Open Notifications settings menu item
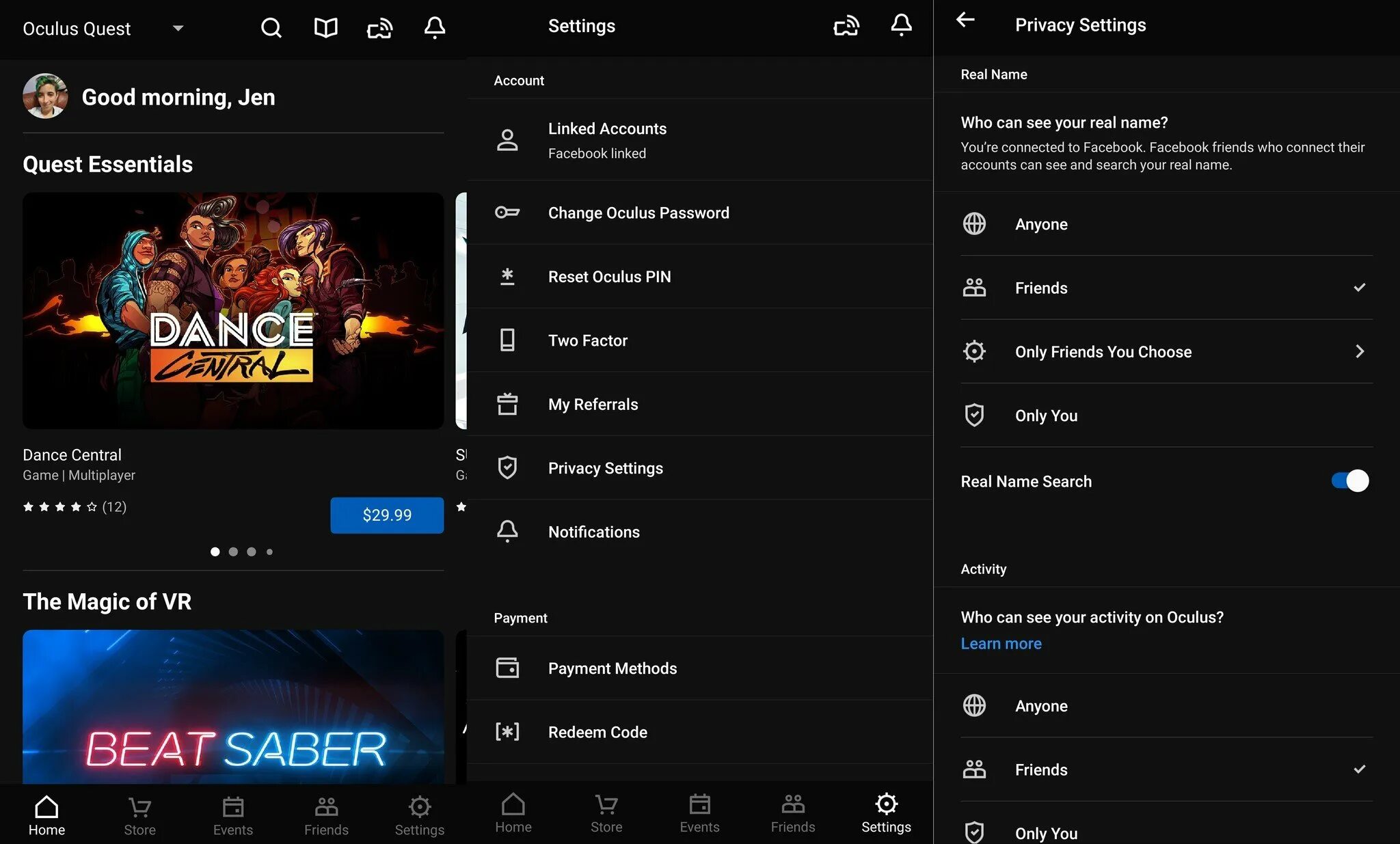 tap(594, 531)
